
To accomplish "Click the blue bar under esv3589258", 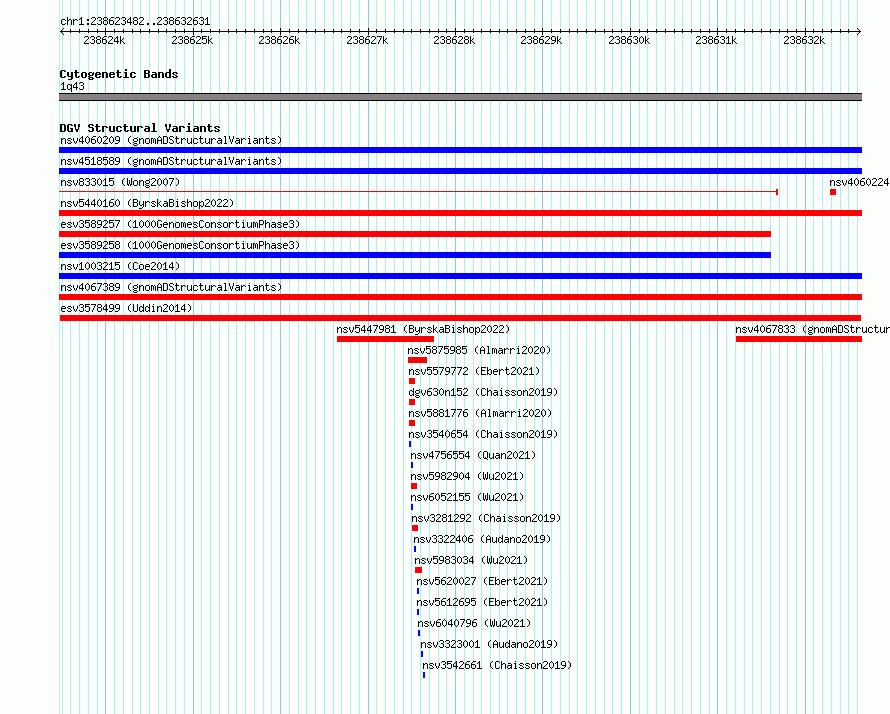I will (415, 255).
